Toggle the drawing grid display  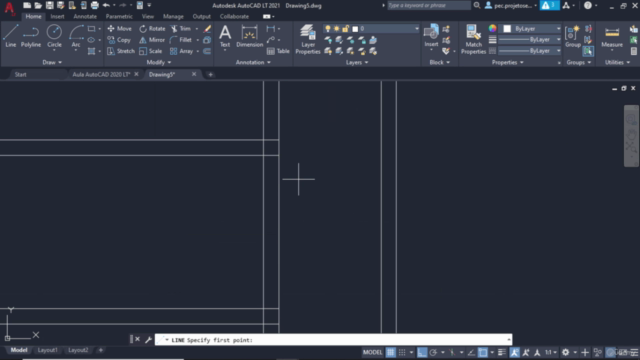point(391,352)
